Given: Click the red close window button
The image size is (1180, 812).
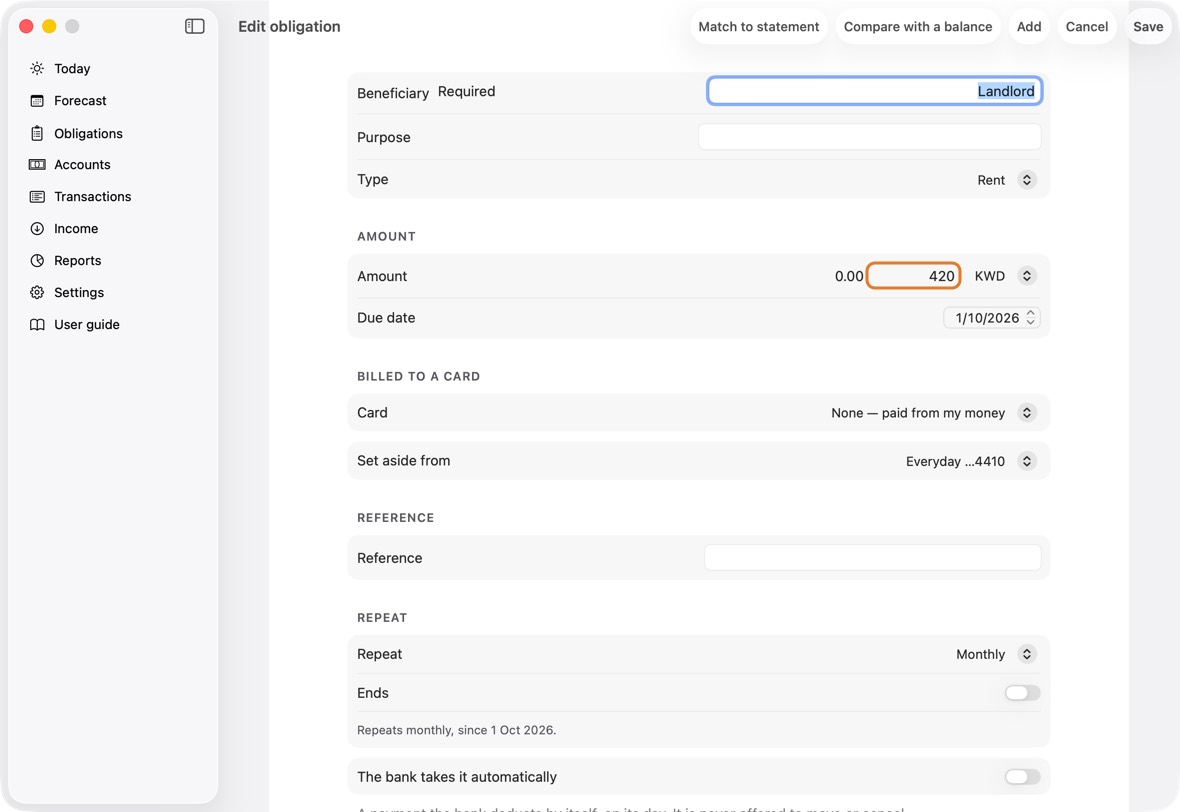Looking at the screenshot, I should (x=26, y=26).
